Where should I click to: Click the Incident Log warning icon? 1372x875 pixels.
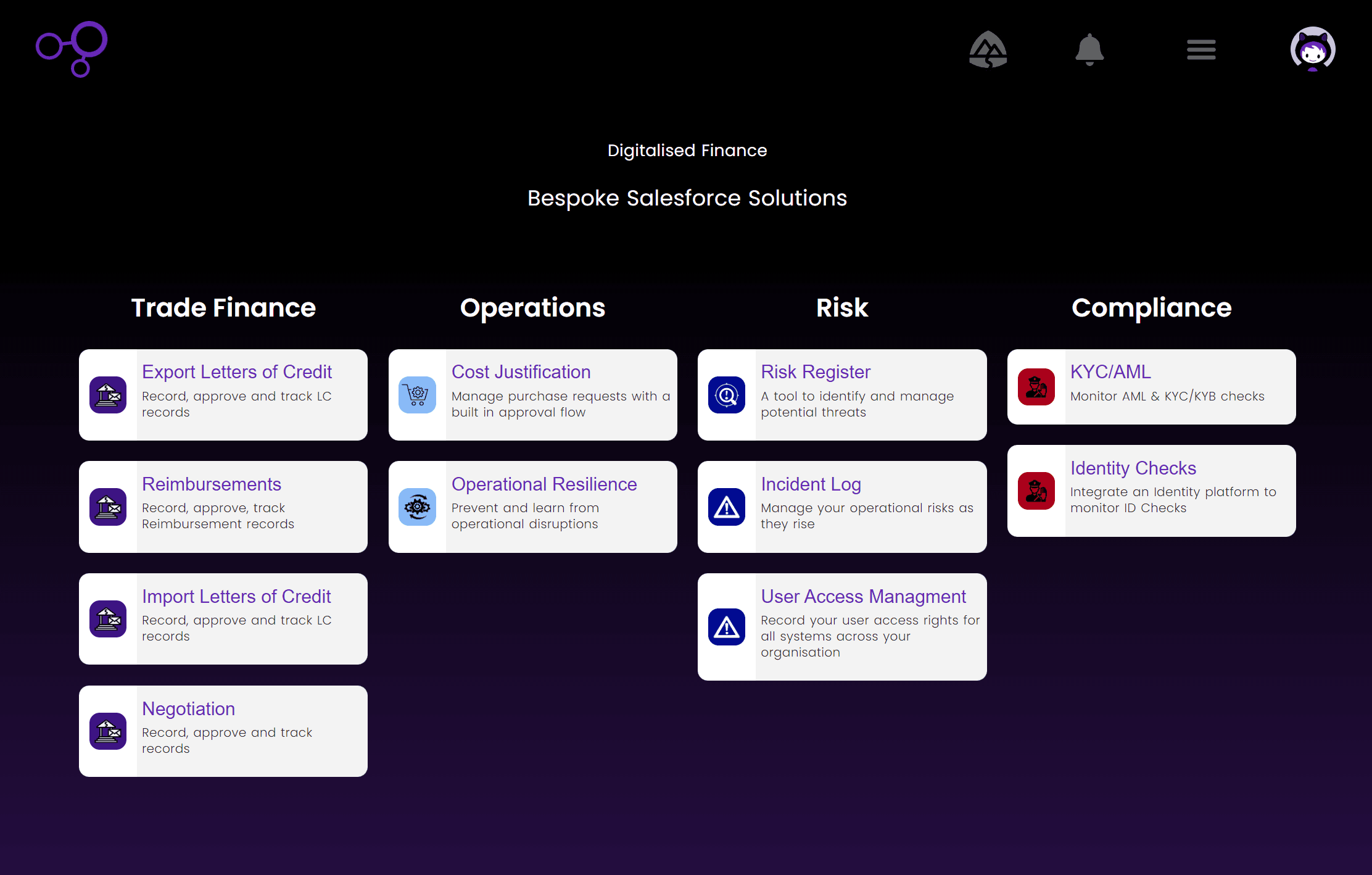pos(727,507)
